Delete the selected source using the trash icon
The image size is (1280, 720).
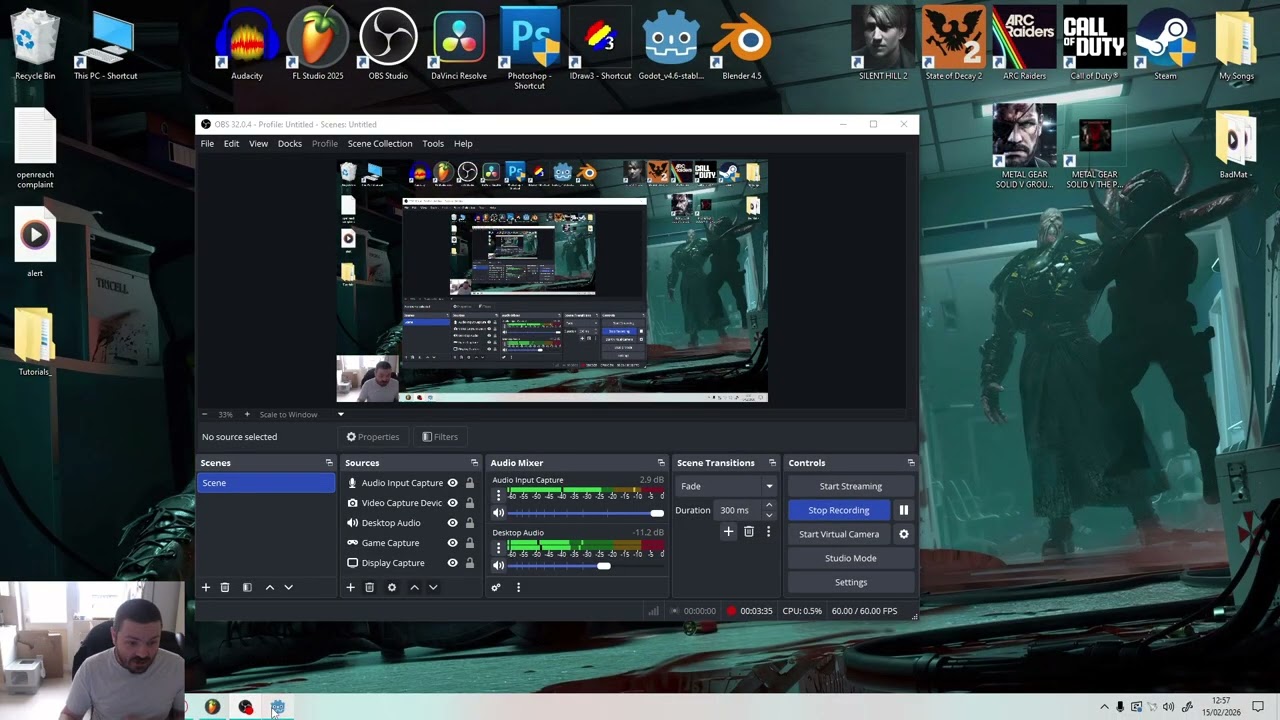click(369, 587)
